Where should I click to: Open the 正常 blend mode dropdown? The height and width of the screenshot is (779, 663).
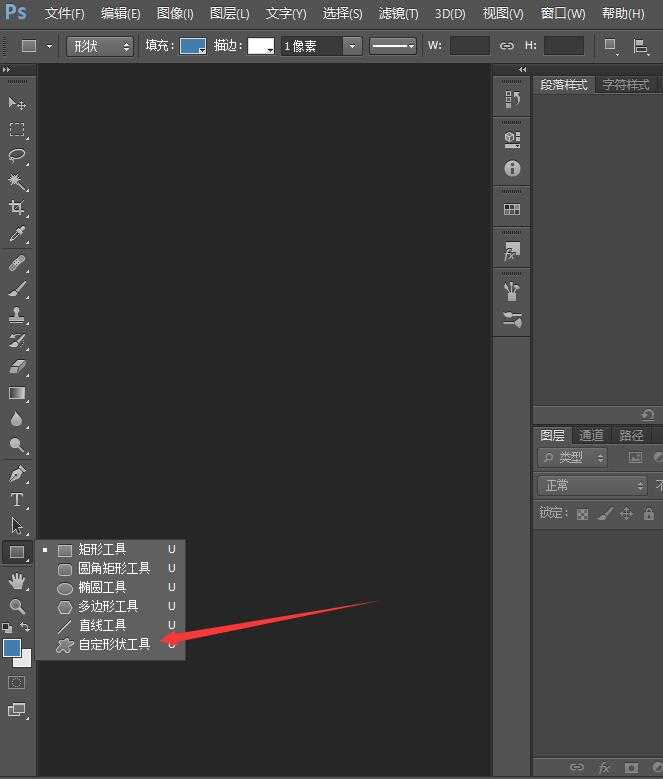593,485
